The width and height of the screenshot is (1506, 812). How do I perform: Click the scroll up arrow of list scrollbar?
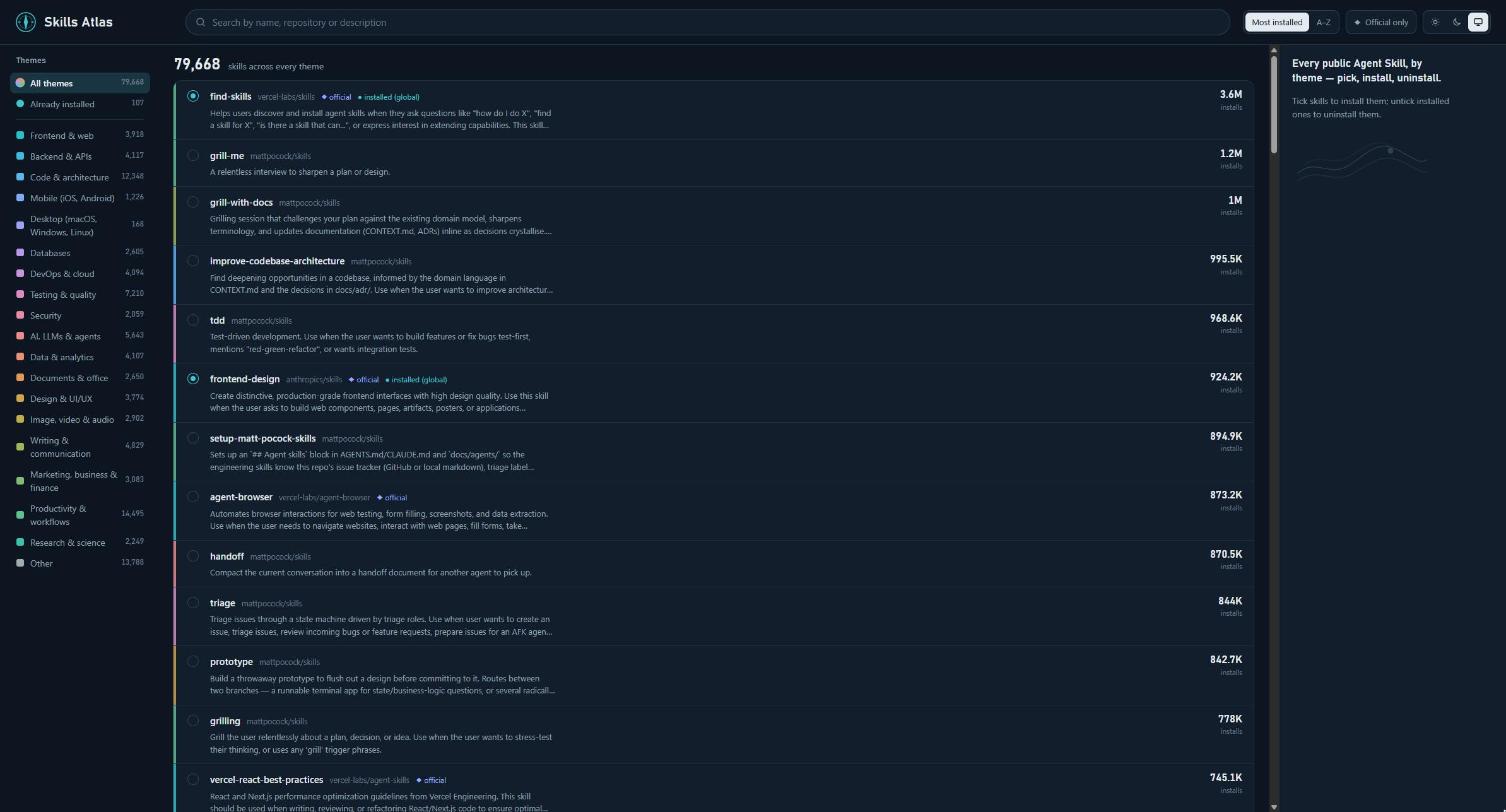tap(1274, 50)
